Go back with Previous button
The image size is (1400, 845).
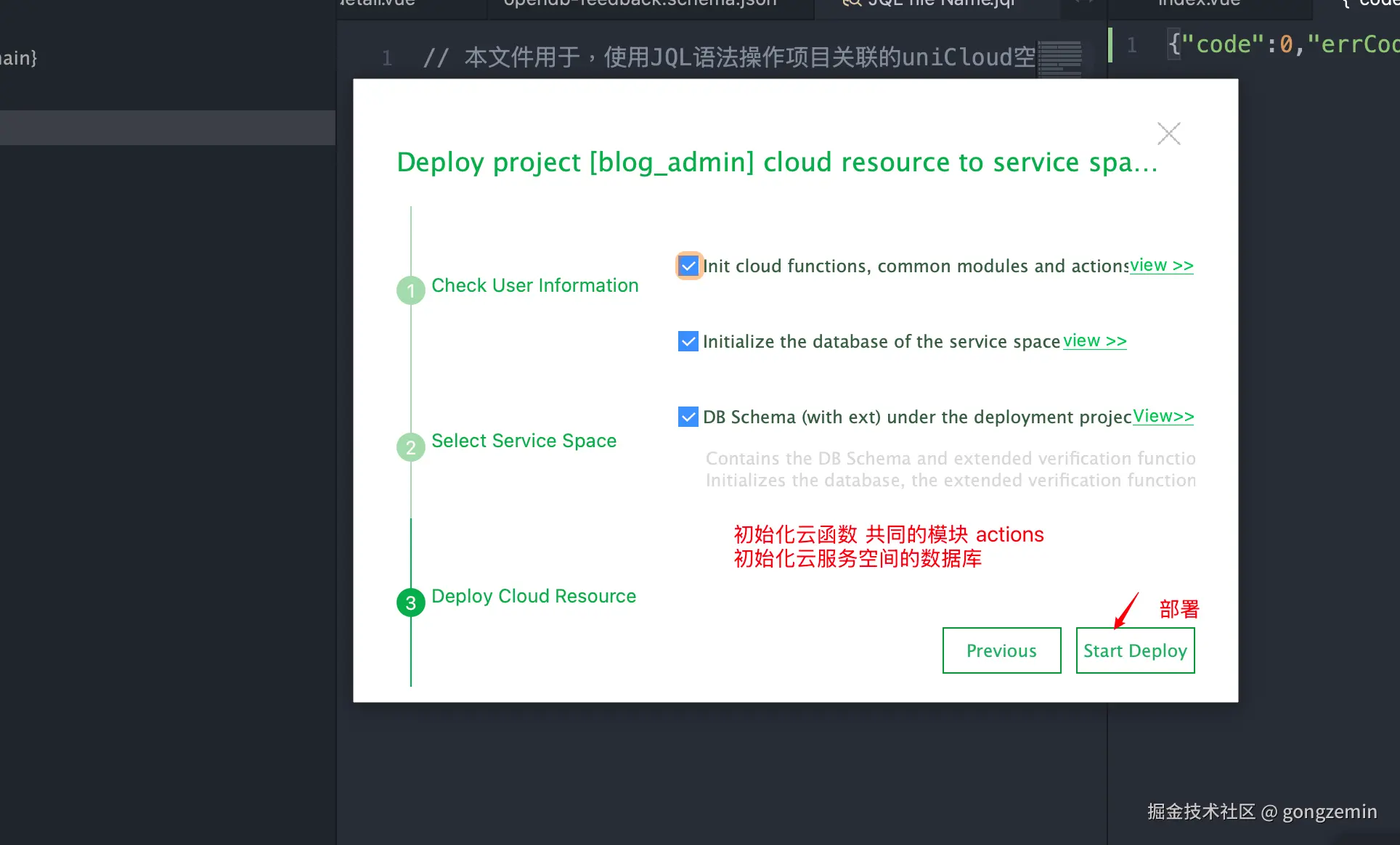coord(1001,650)
